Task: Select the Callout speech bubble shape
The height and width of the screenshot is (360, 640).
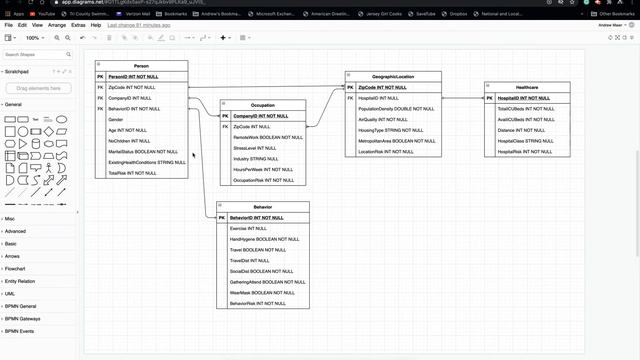Action: click(x=36, y=168)
